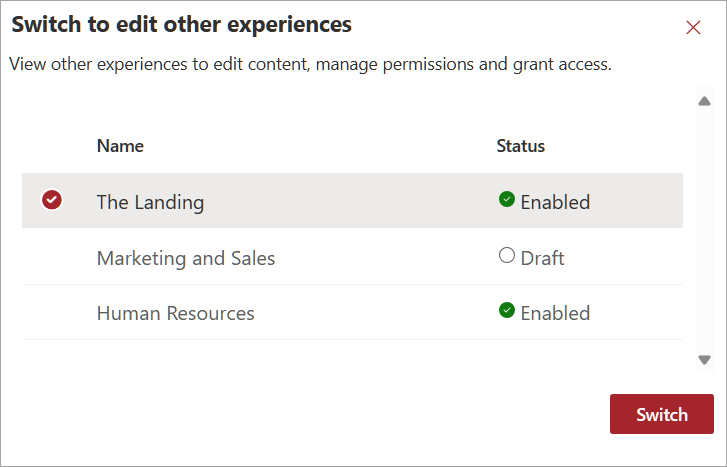Click the scrollbar up arrow
Image resolution: width=727 pixels, height=467 pixels.
pyautogui.click(x=704, y=101)
